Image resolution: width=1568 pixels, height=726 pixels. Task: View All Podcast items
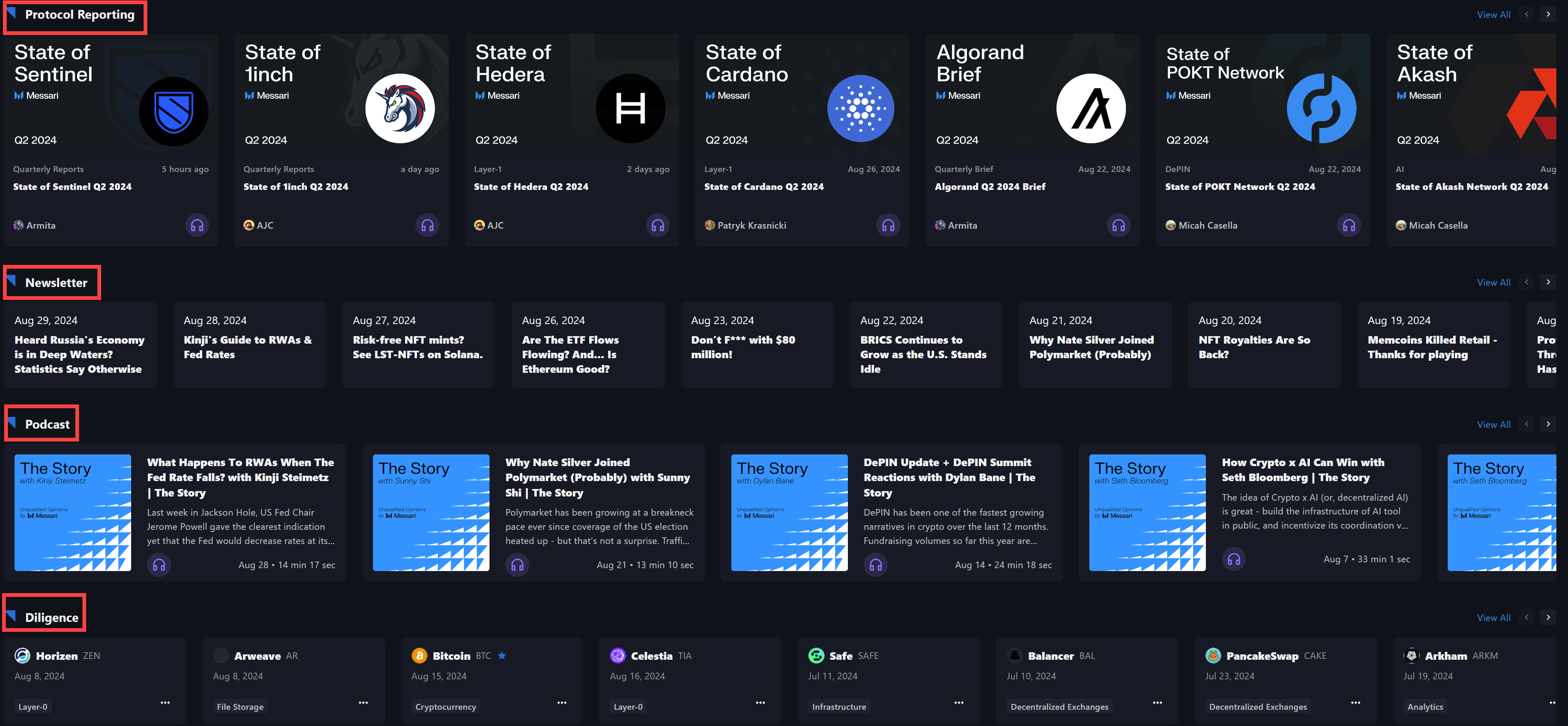coord(1493,424)
